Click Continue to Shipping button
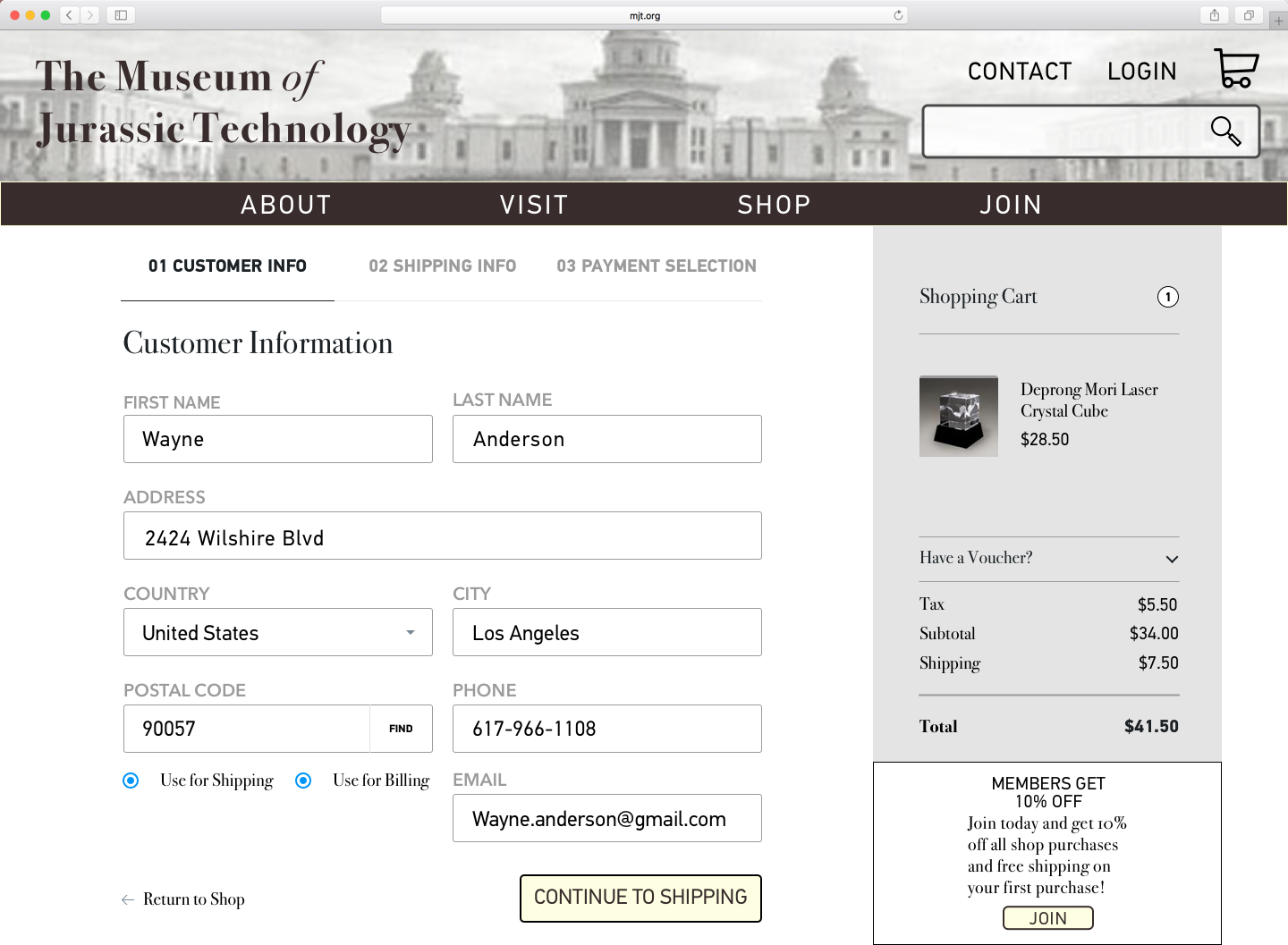This screenshot has width=1288, height=945. click(640, 898)
